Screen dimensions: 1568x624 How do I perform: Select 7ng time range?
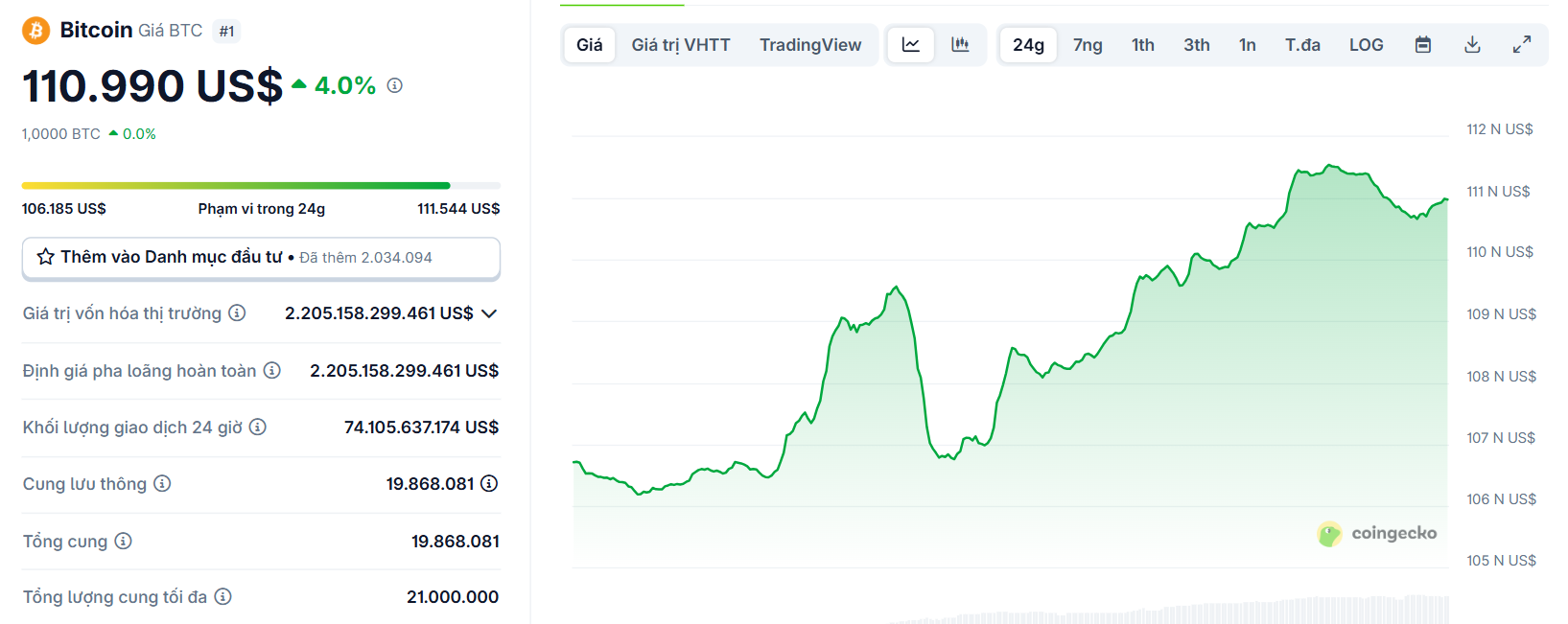[x=1088, y=45]
